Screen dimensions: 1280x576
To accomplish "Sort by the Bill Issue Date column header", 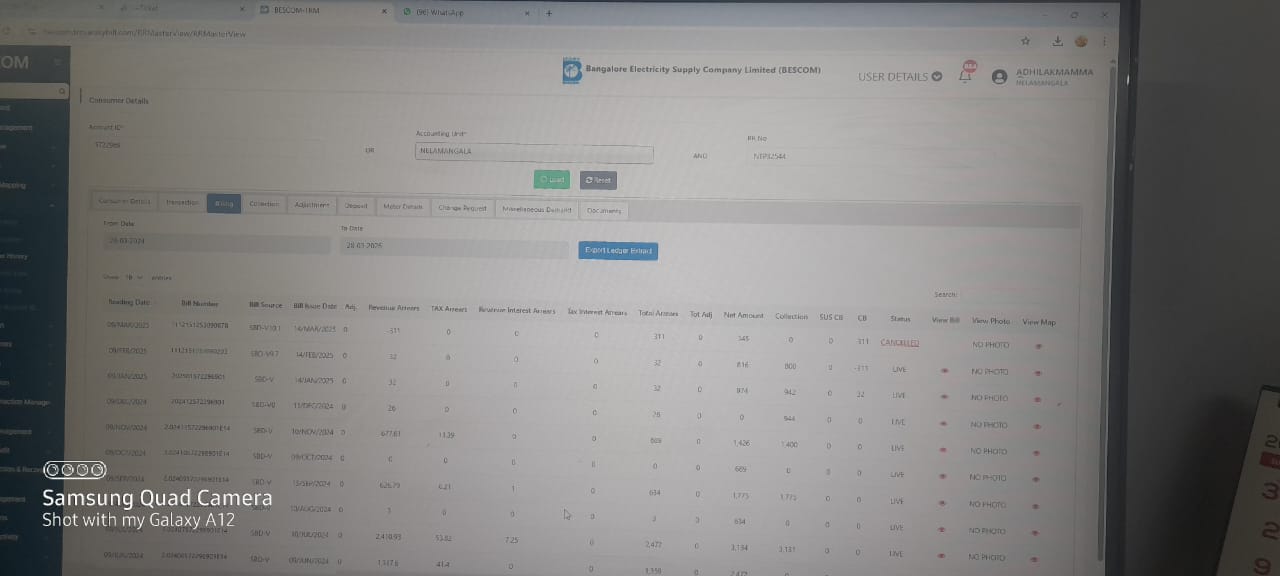I will click(315, 306).
